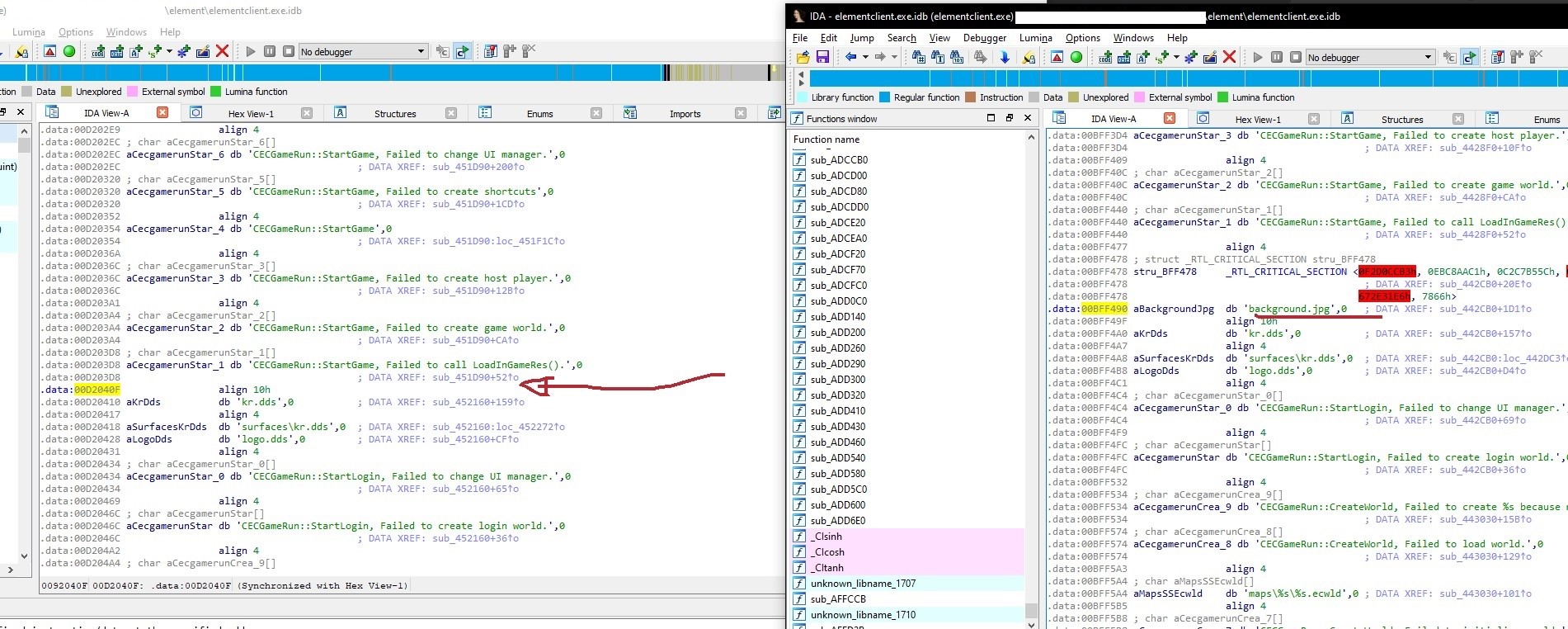1568x629 pixels.
Task: Click highlighted green arrow 'C' icon, left toolbar
Action: pos(462,51)
